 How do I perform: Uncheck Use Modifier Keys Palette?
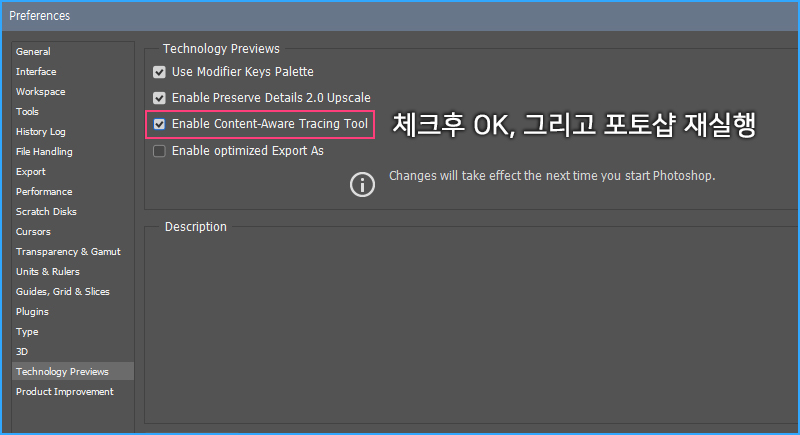159,72
